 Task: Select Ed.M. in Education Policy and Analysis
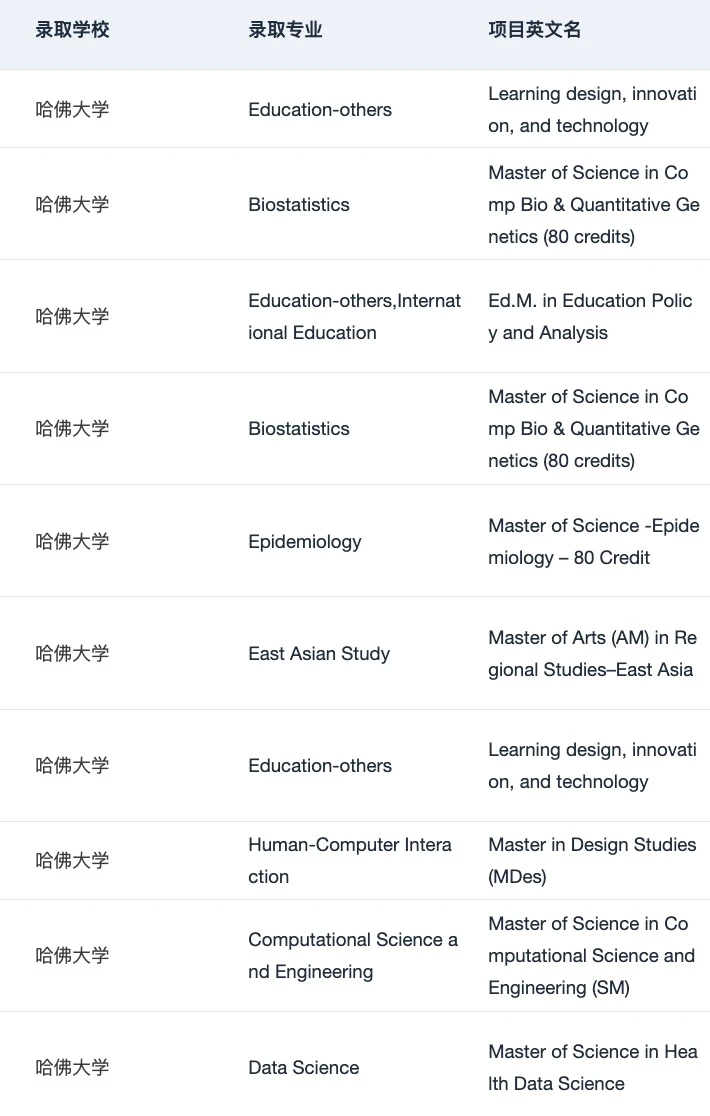pyautogui.click(x=590, y=317)
